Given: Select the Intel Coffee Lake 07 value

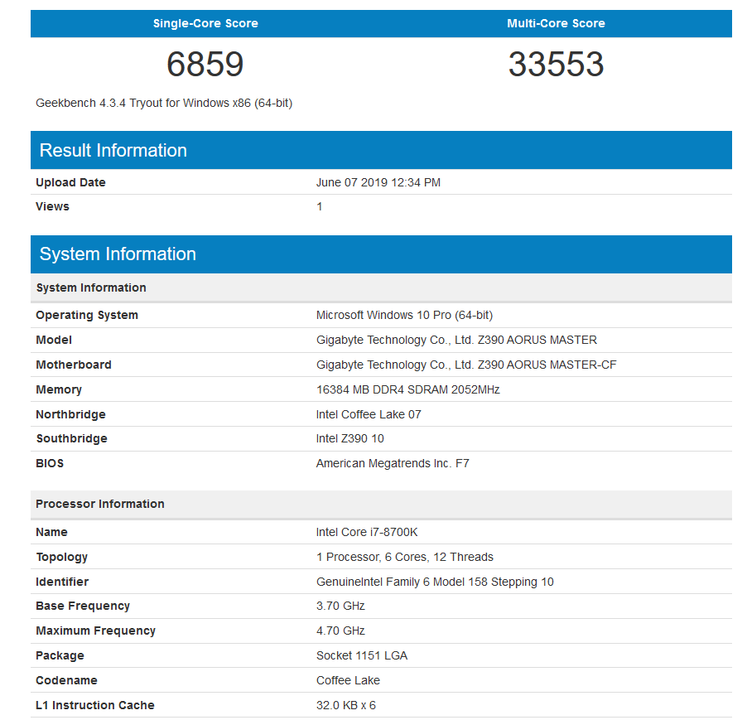Looking at the screenshot, I should 369,415.
